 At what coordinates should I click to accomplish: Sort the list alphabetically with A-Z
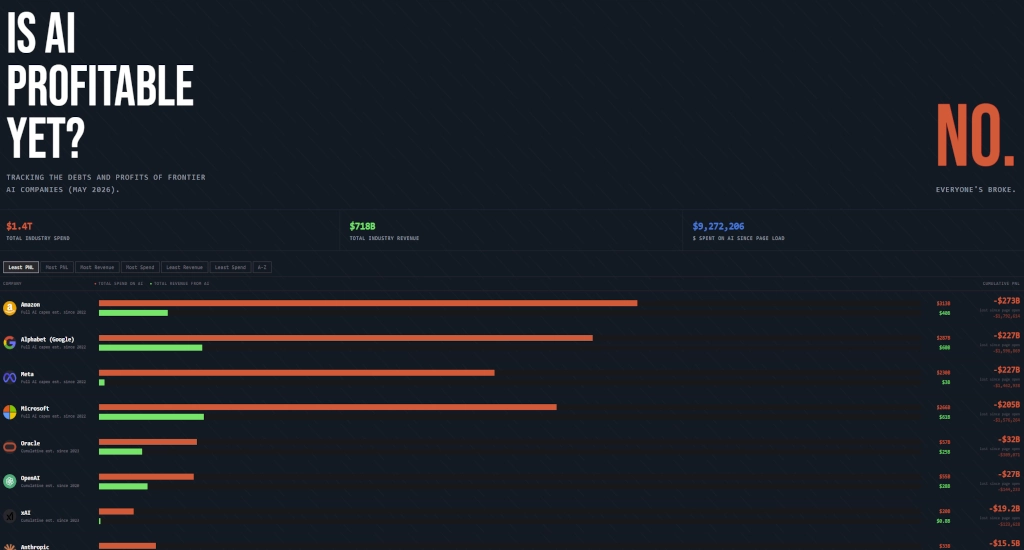262,267
